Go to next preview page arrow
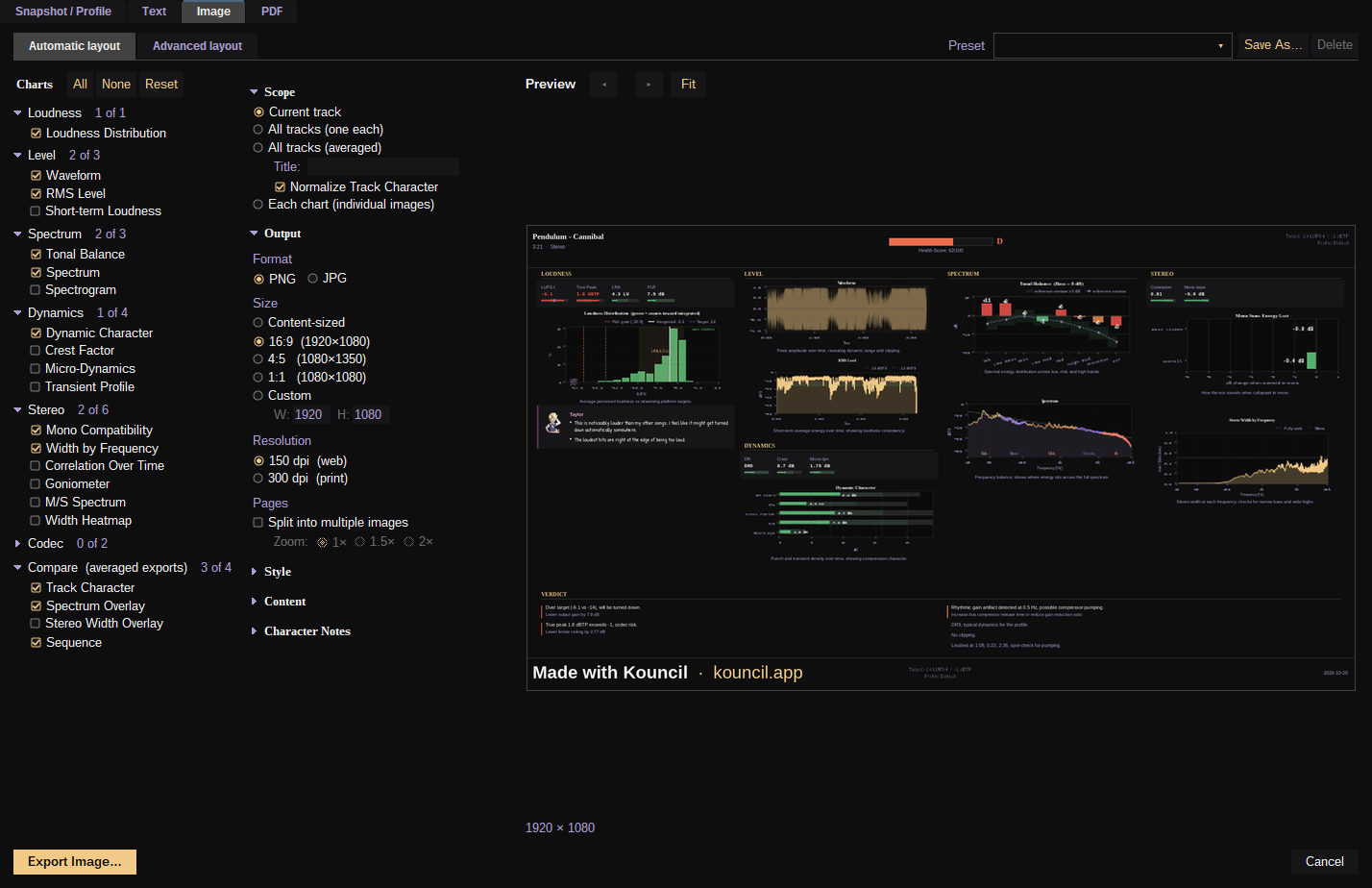The height and width of the screenshot is (888, 1372). (649, 85)
